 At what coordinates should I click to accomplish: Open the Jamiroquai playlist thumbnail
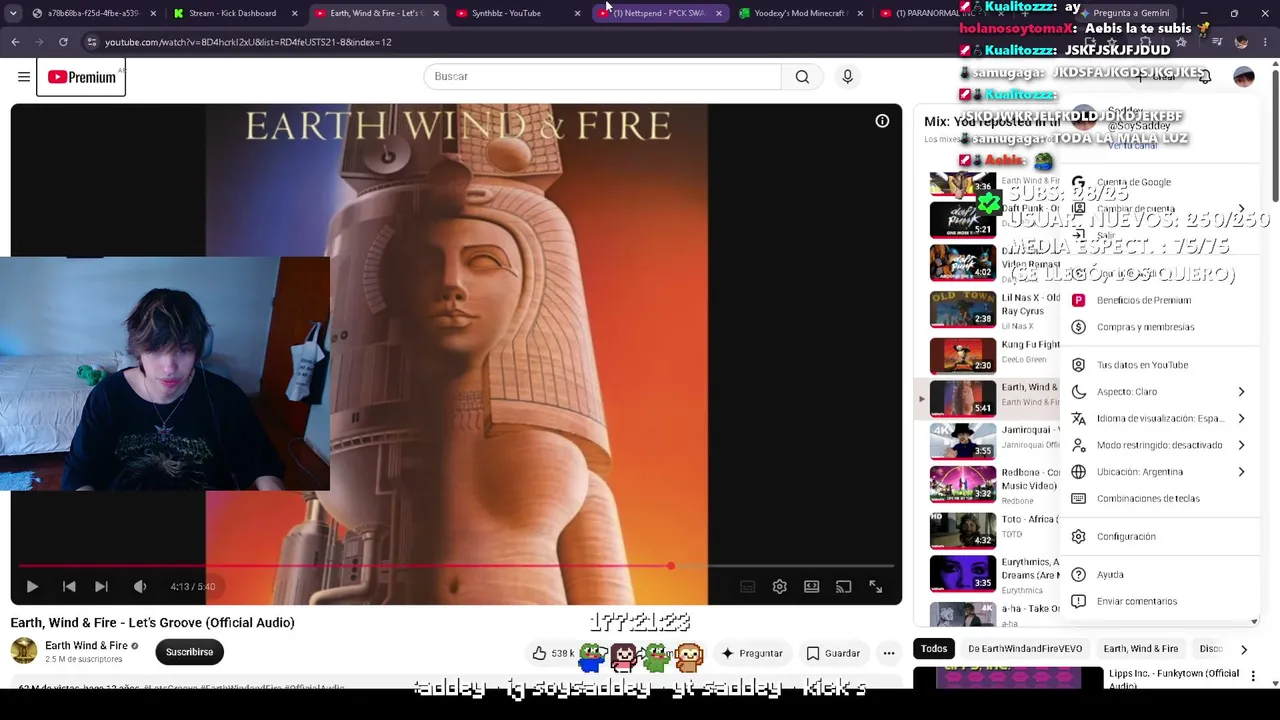[963, 440]
